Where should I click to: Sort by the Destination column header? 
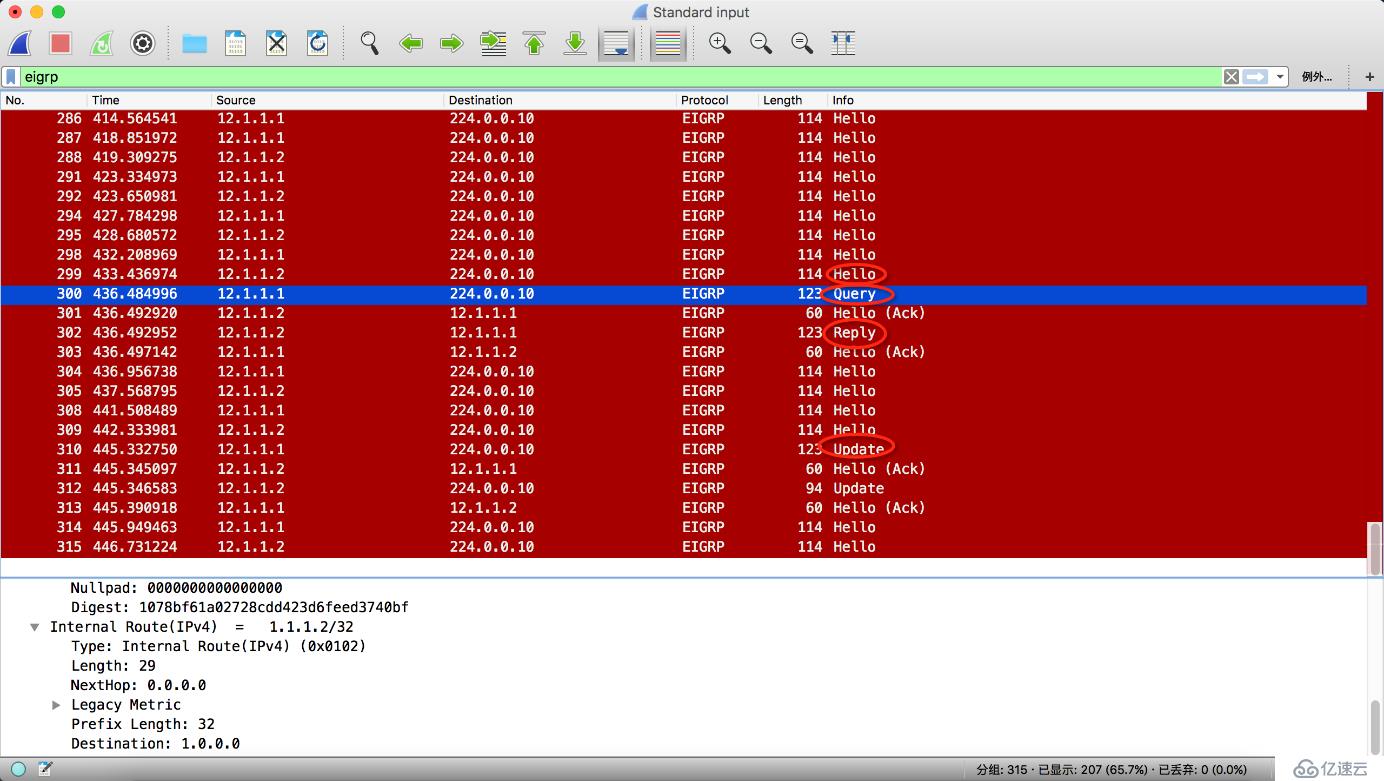point(561,100)
